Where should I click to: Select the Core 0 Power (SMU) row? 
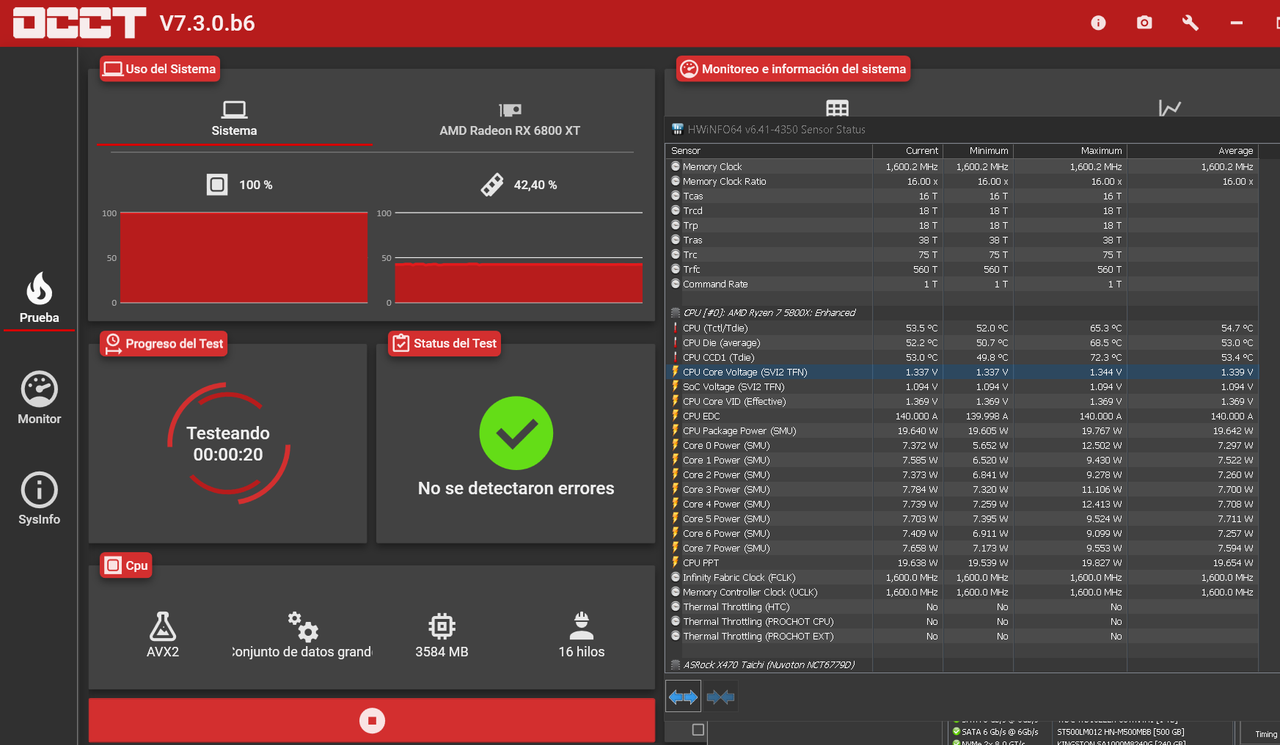tap(961, 445)
